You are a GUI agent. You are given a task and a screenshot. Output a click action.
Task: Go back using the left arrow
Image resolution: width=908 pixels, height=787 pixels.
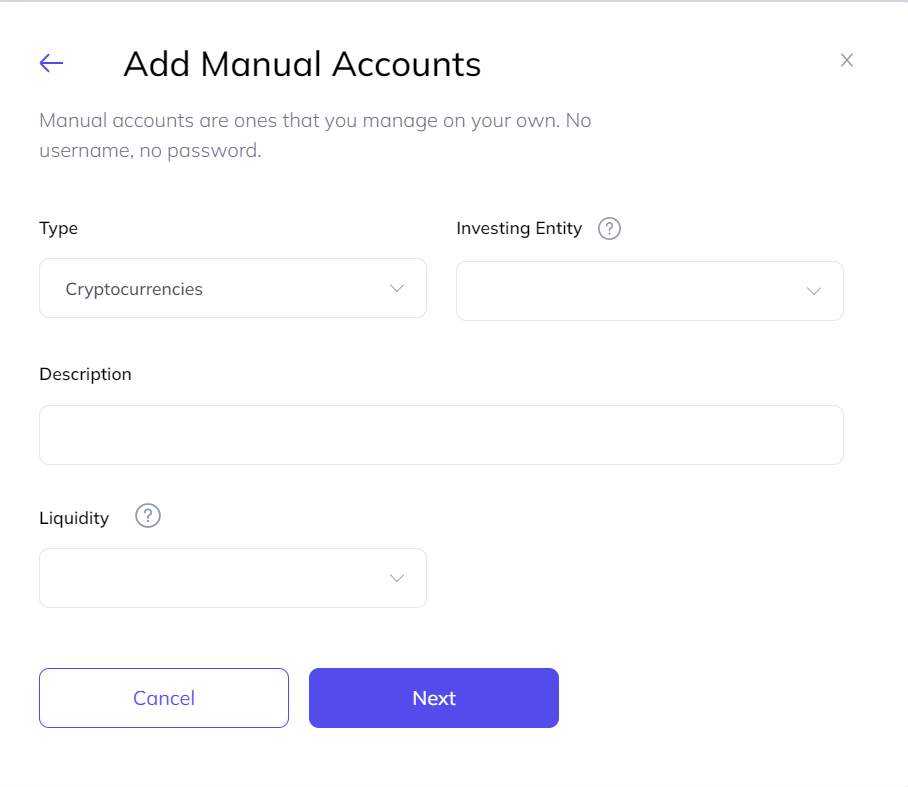point(51,64)
